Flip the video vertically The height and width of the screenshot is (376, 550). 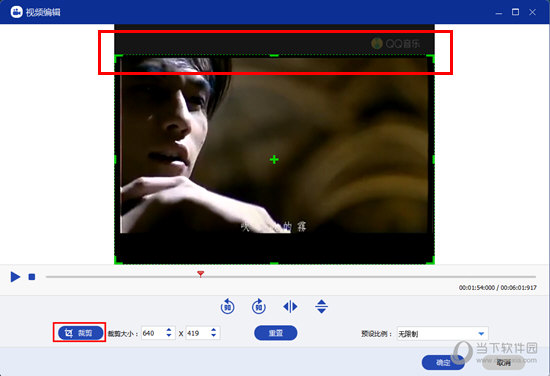click(x=321, y=307)
